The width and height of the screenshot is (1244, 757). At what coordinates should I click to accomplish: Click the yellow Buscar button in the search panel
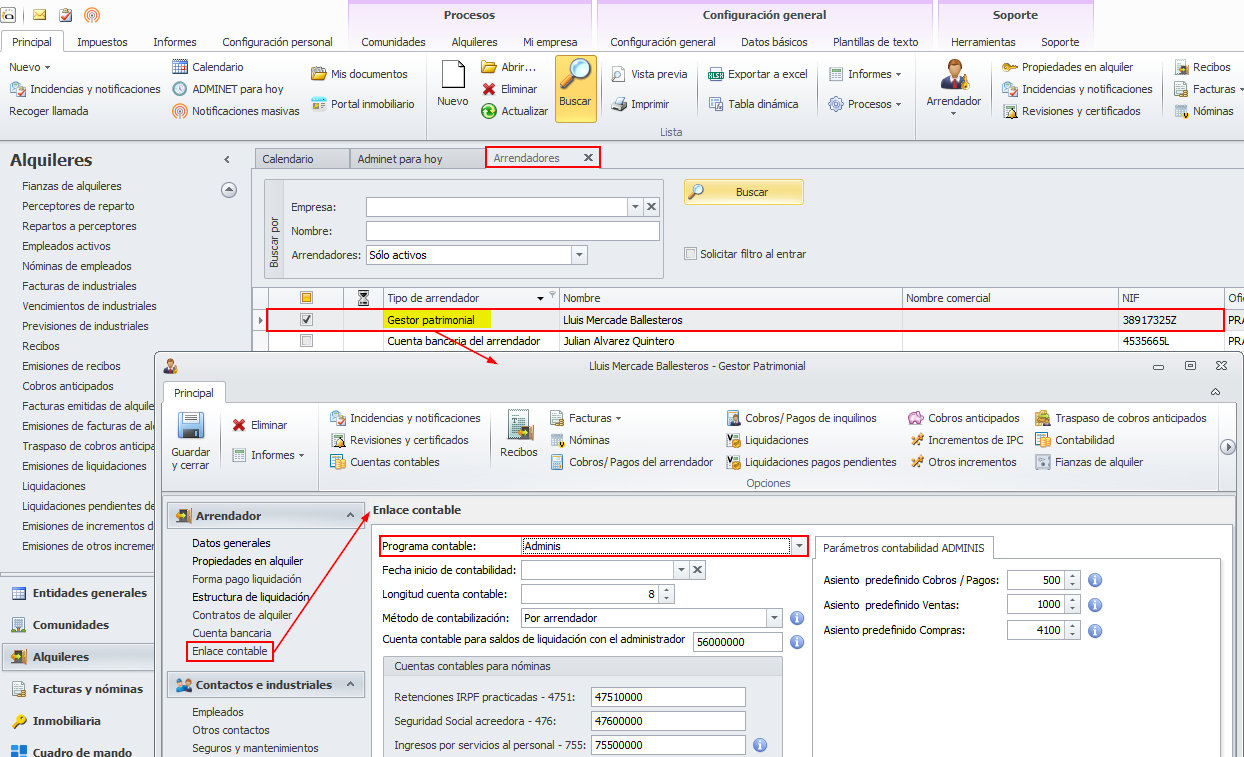click(744, 192)
